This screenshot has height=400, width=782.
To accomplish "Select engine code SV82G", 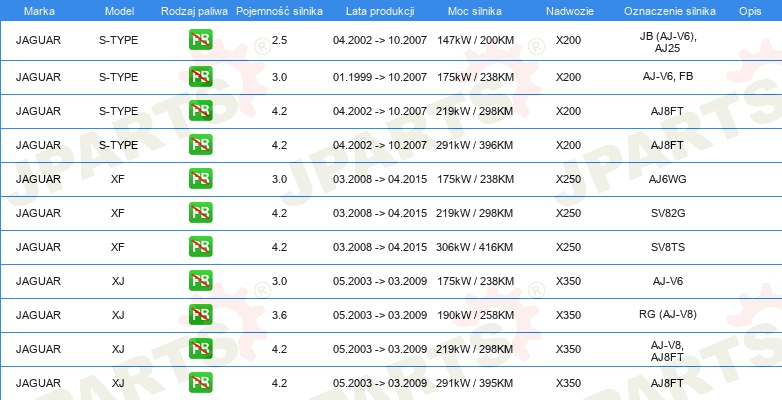I will [x=668, y=213].
